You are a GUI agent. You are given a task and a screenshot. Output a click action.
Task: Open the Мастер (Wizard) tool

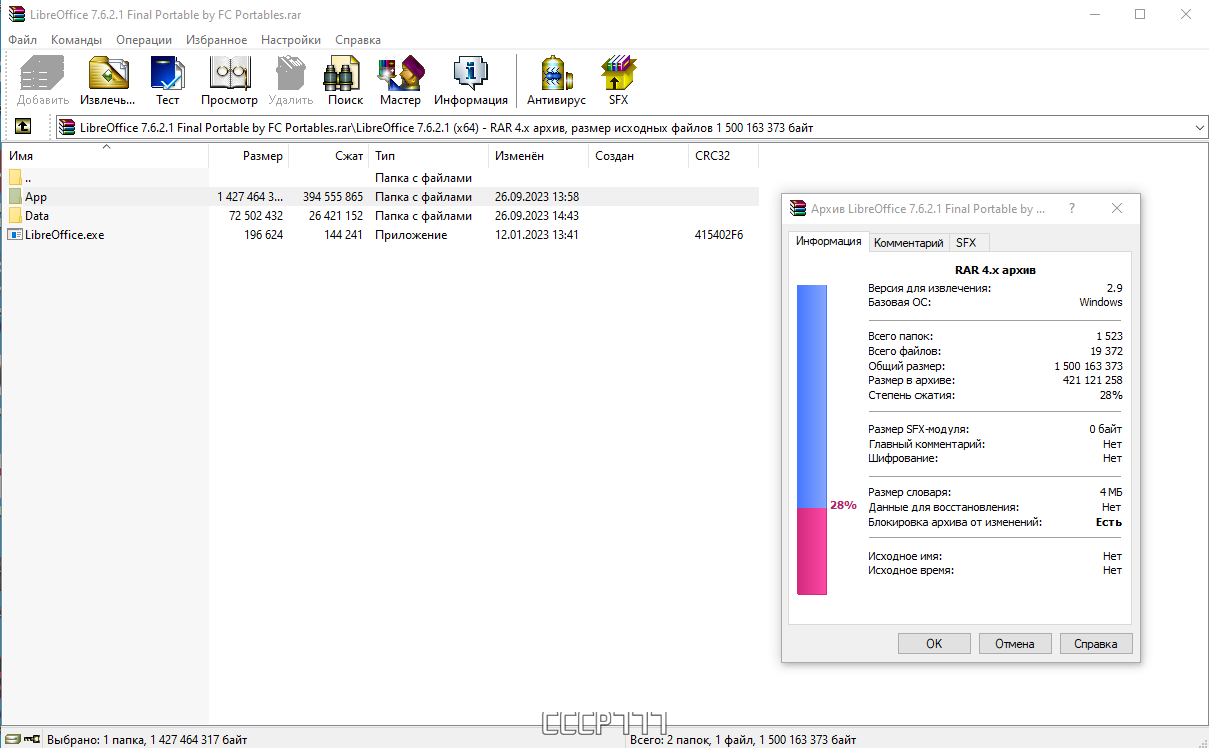pos(400,80)
